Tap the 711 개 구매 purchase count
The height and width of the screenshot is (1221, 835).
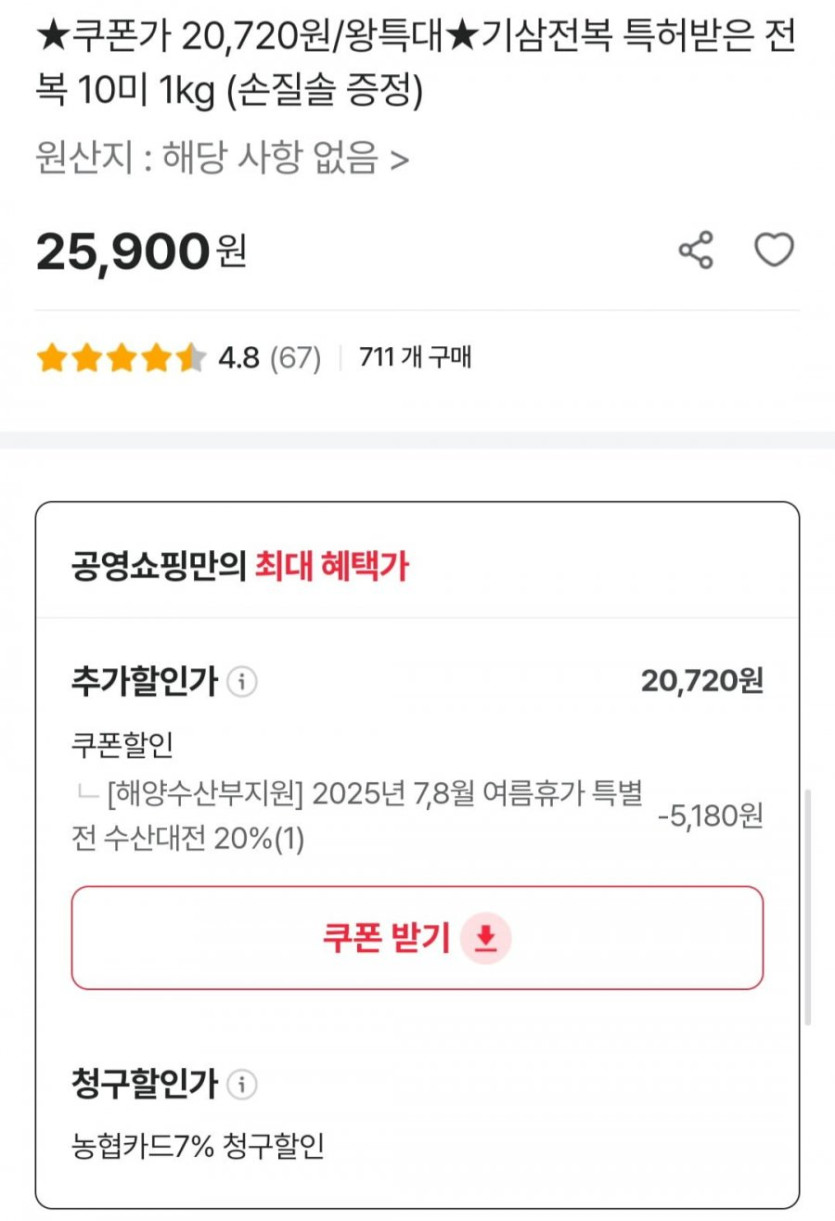[415, 358]
